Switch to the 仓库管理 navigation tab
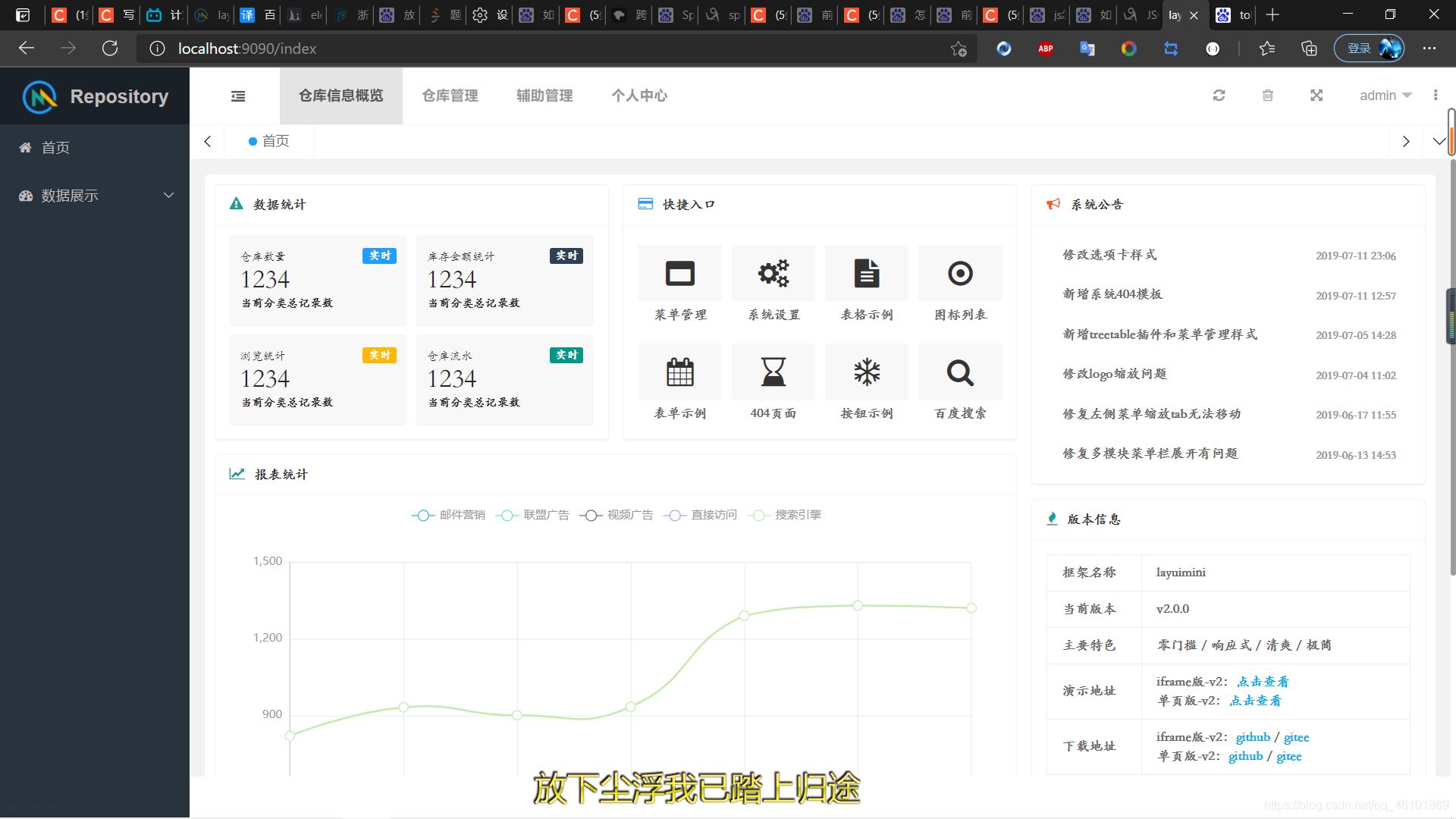The height and width of the screenshot is (819, 1456). click(450, 96)
